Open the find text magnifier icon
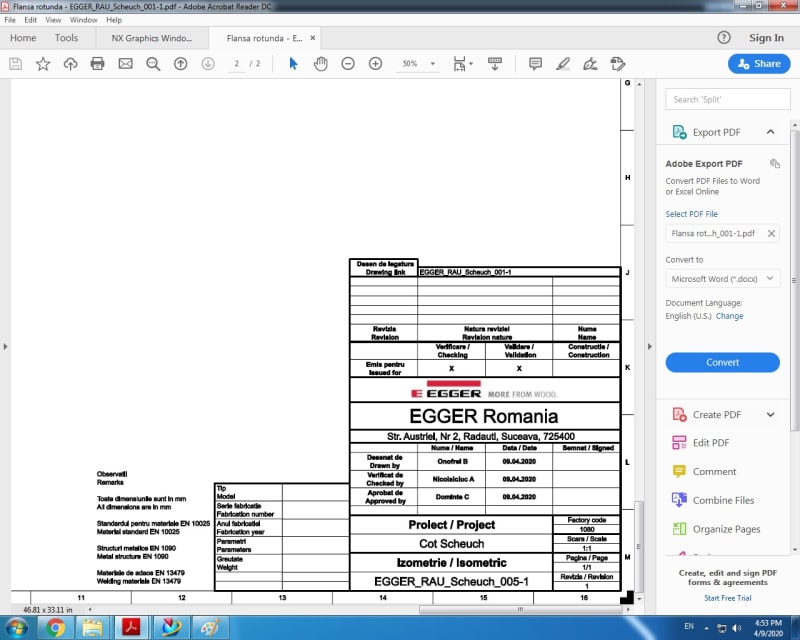 [153, 64]
